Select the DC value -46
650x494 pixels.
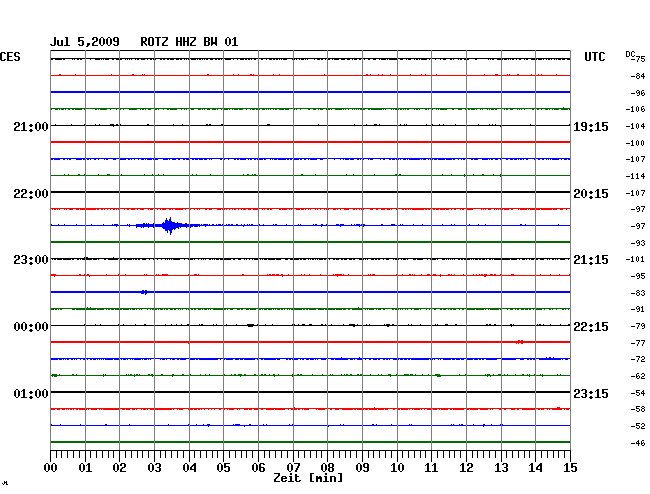[638, 443]
